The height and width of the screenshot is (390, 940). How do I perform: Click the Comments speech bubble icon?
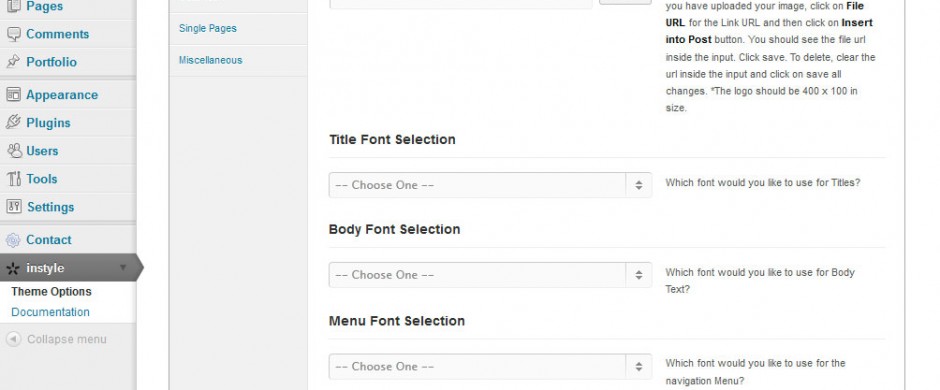(x=13, y=34)
